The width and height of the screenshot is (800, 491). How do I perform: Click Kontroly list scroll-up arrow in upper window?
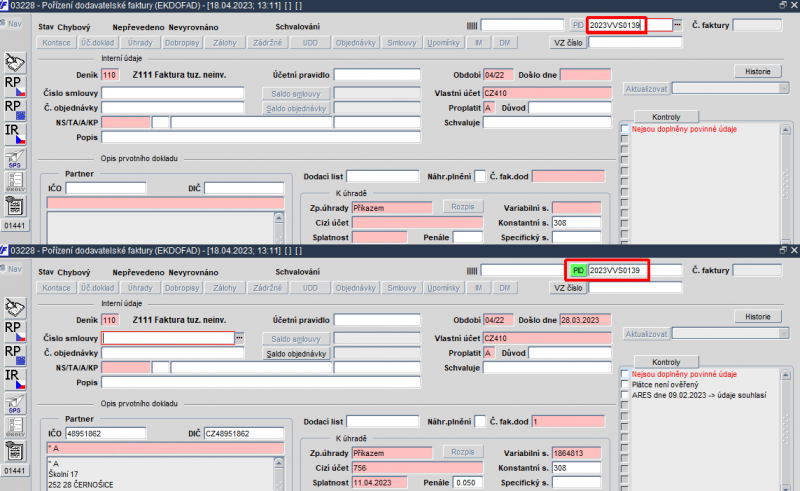click(x=785, y=130)
